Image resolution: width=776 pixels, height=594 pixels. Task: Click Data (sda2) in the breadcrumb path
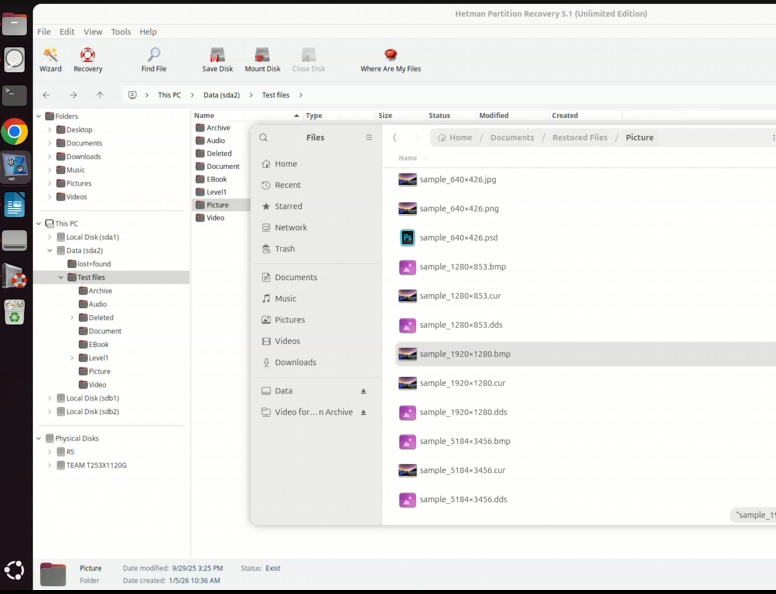tap(221, 95)
